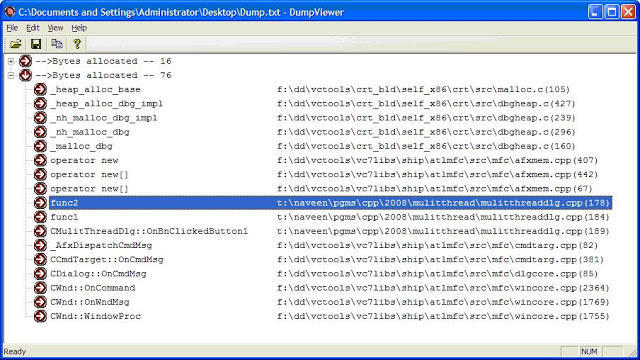Click arrow icon next to CWnd::OnWndMsg
The image size is (640, 360).
(x=40, y=302)
